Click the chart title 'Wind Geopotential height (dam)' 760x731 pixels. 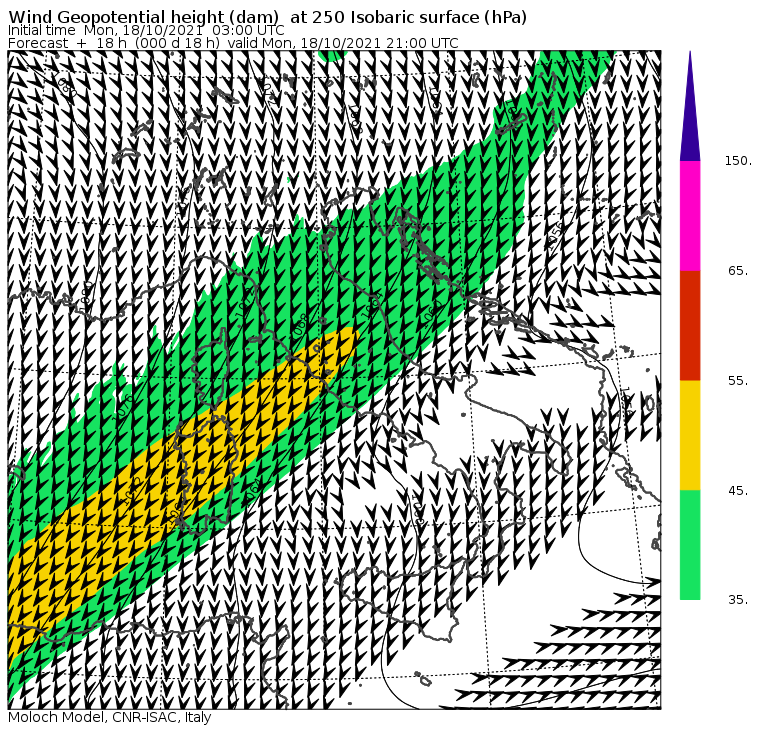pos(144,17)
